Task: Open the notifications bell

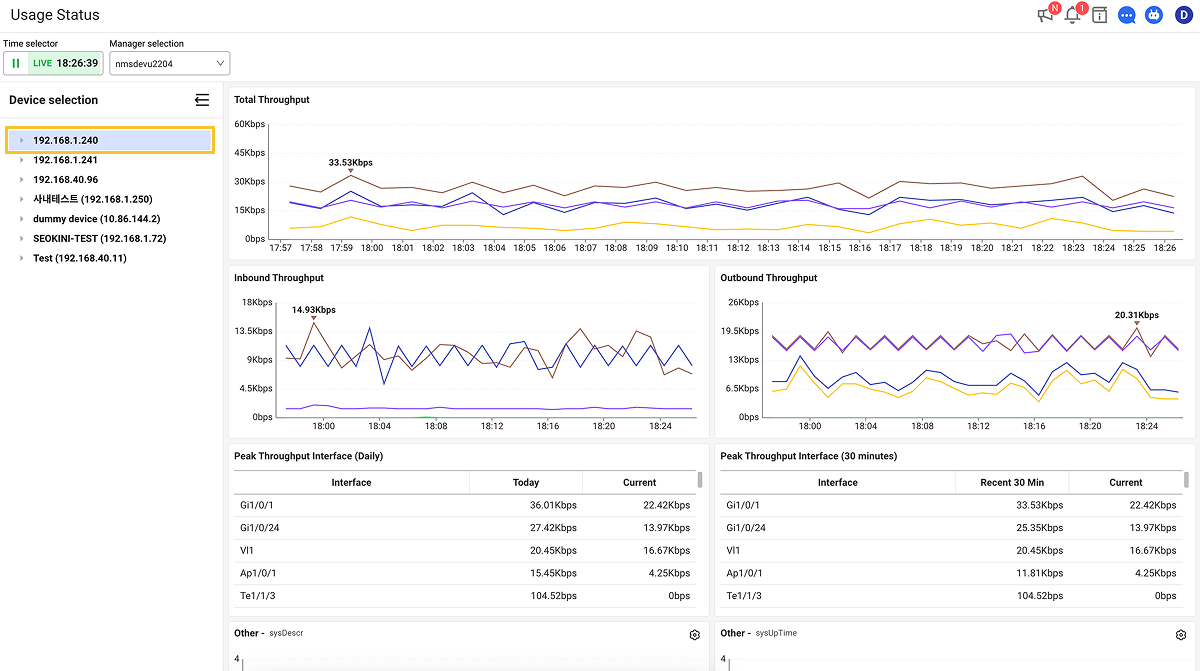Action: (1073, 15)
